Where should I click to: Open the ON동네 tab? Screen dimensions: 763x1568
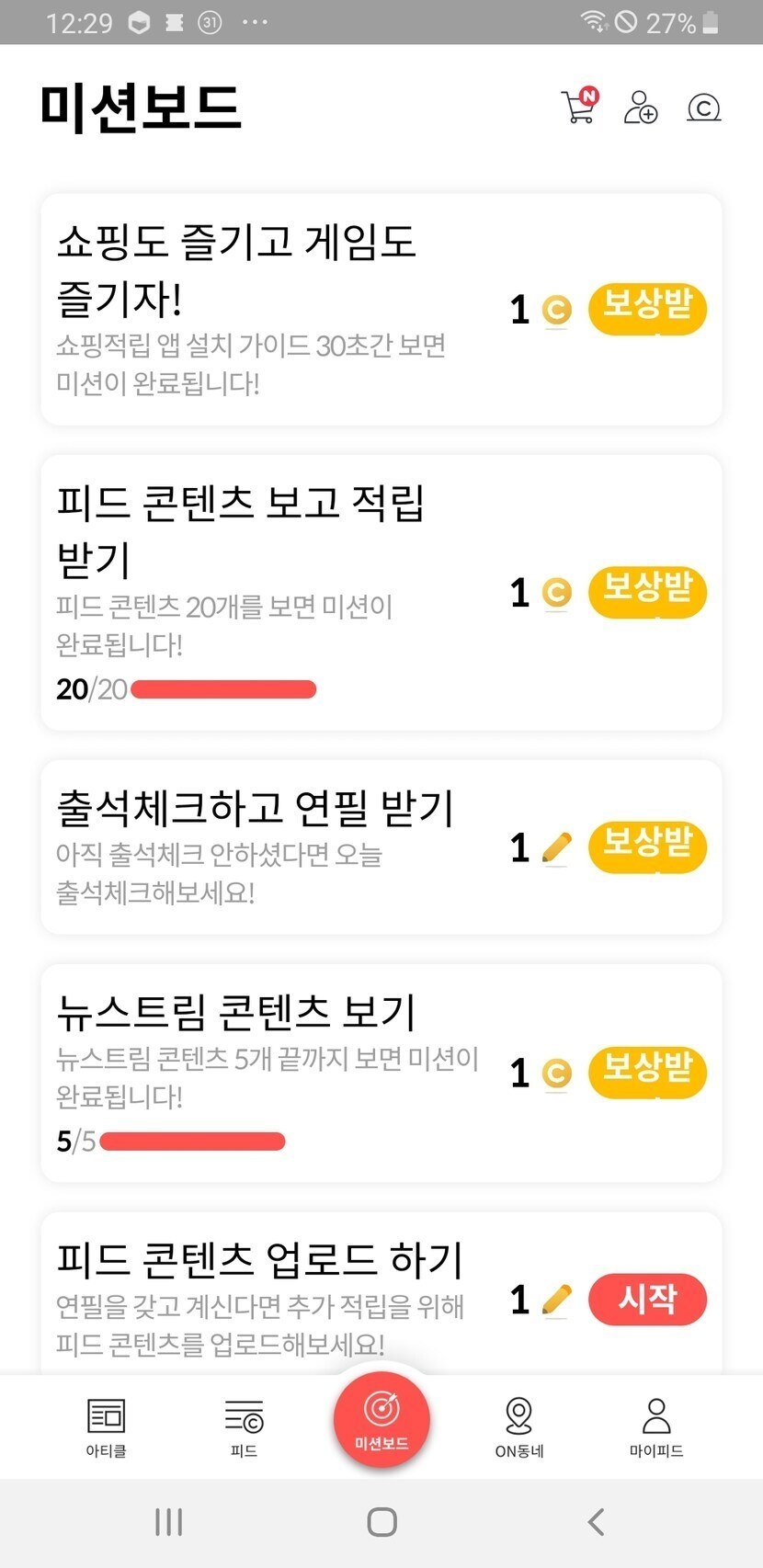tap(519, 1426)
